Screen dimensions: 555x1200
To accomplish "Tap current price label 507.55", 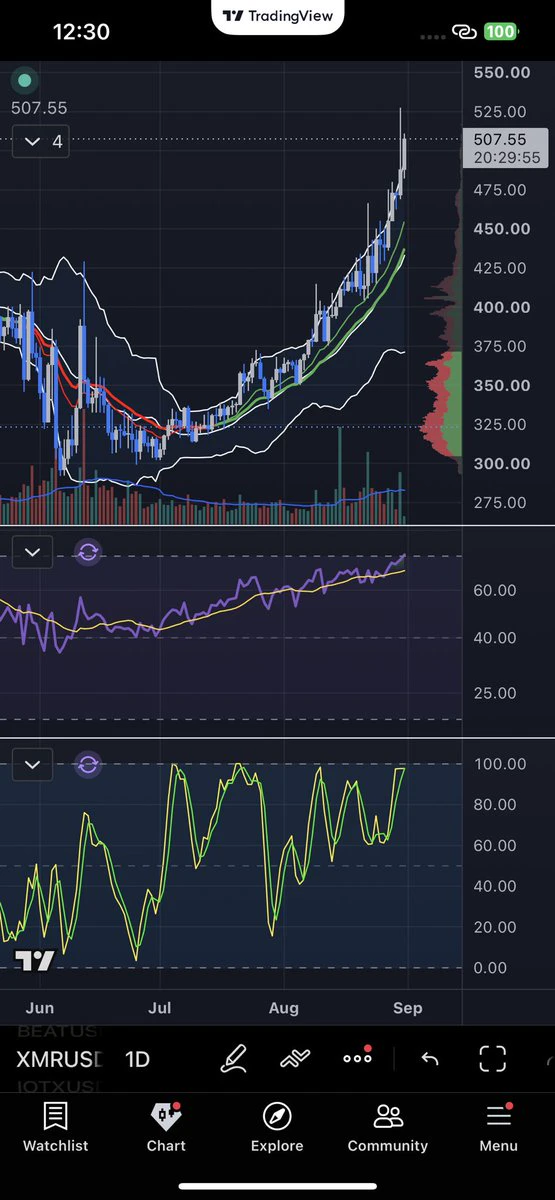I will [503, 140].
